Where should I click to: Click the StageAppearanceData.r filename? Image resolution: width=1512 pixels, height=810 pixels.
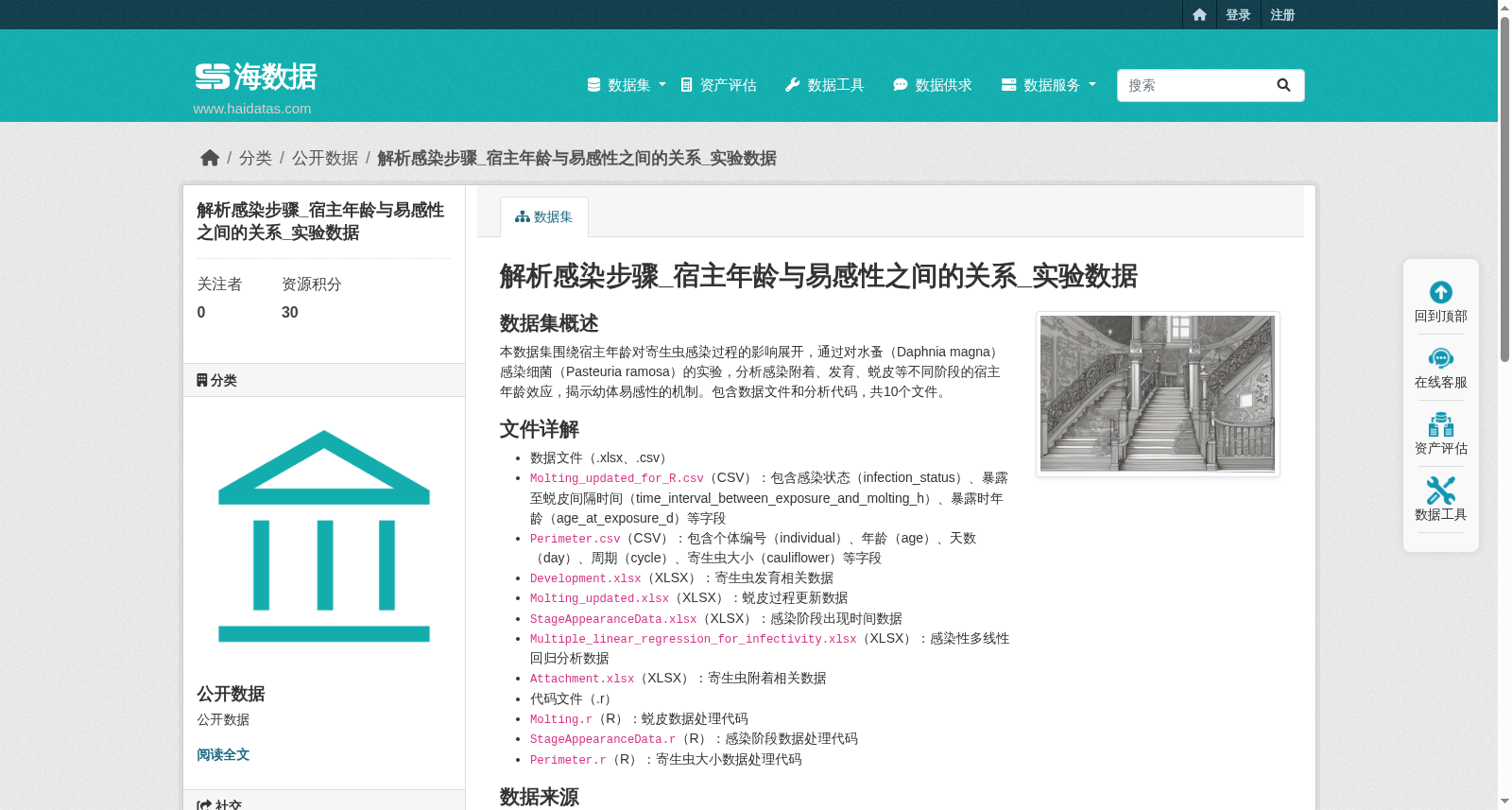pos(602,739)
